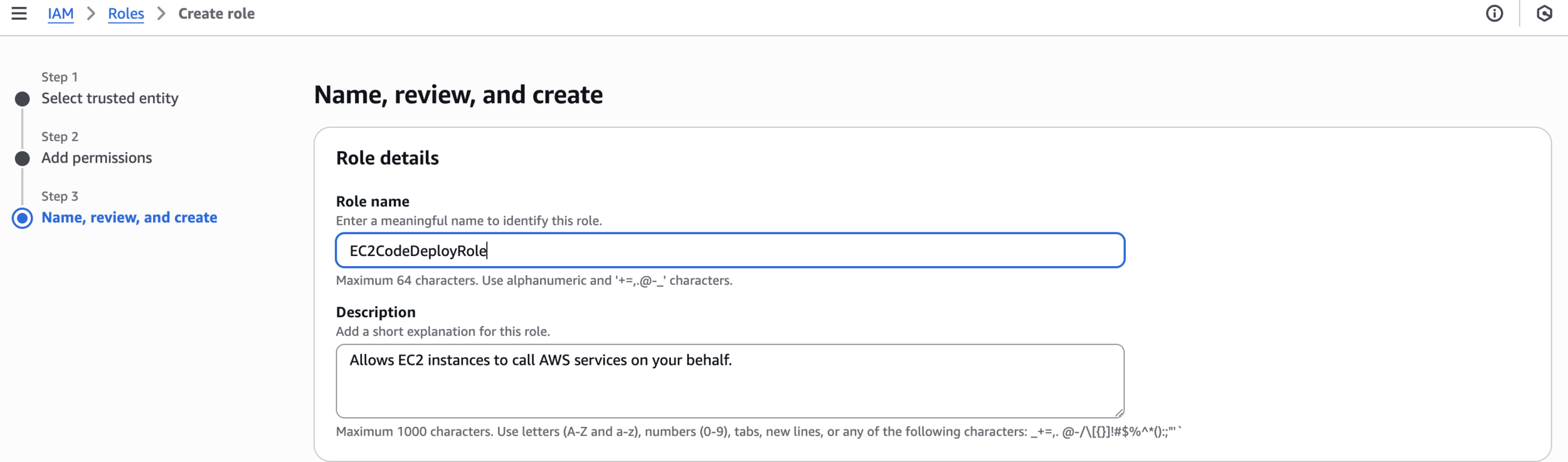Click the Description field label
The width and height of the screenshot is (1568, 462).
point(376,312)
